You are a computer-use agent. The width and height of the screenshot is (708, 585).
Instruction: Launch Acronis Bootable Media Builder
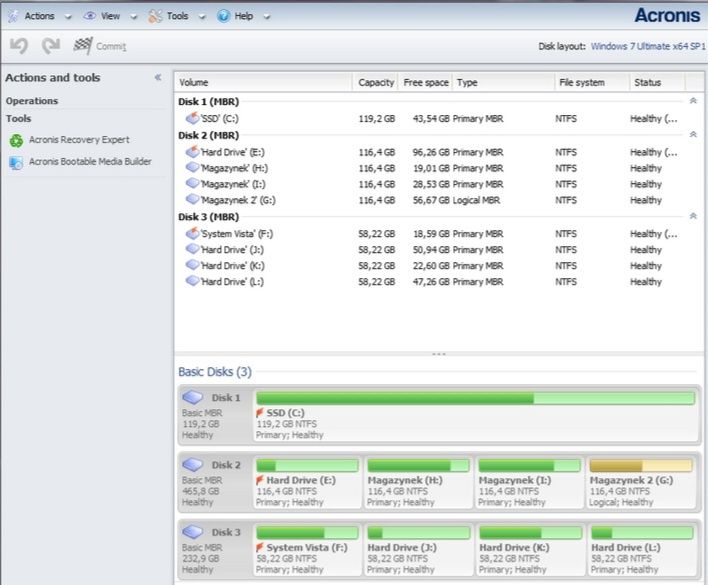pyautogui.click(x=90, y=161)
